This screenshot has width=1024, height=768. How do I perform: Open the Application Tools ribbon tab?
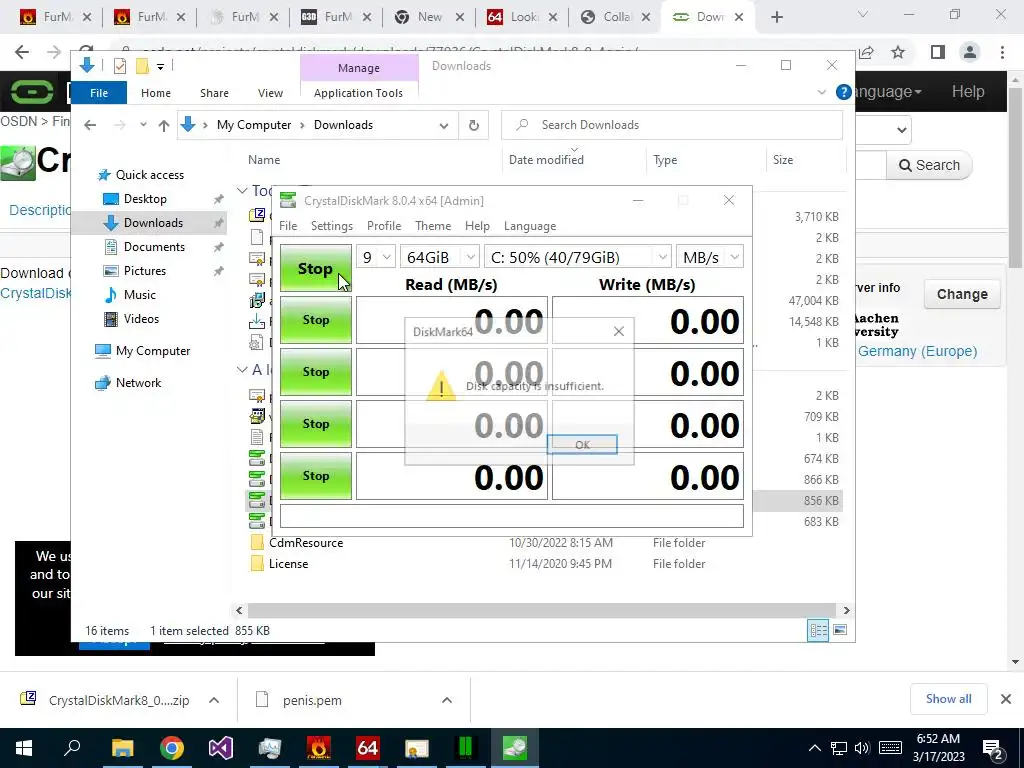click(359, 93)
